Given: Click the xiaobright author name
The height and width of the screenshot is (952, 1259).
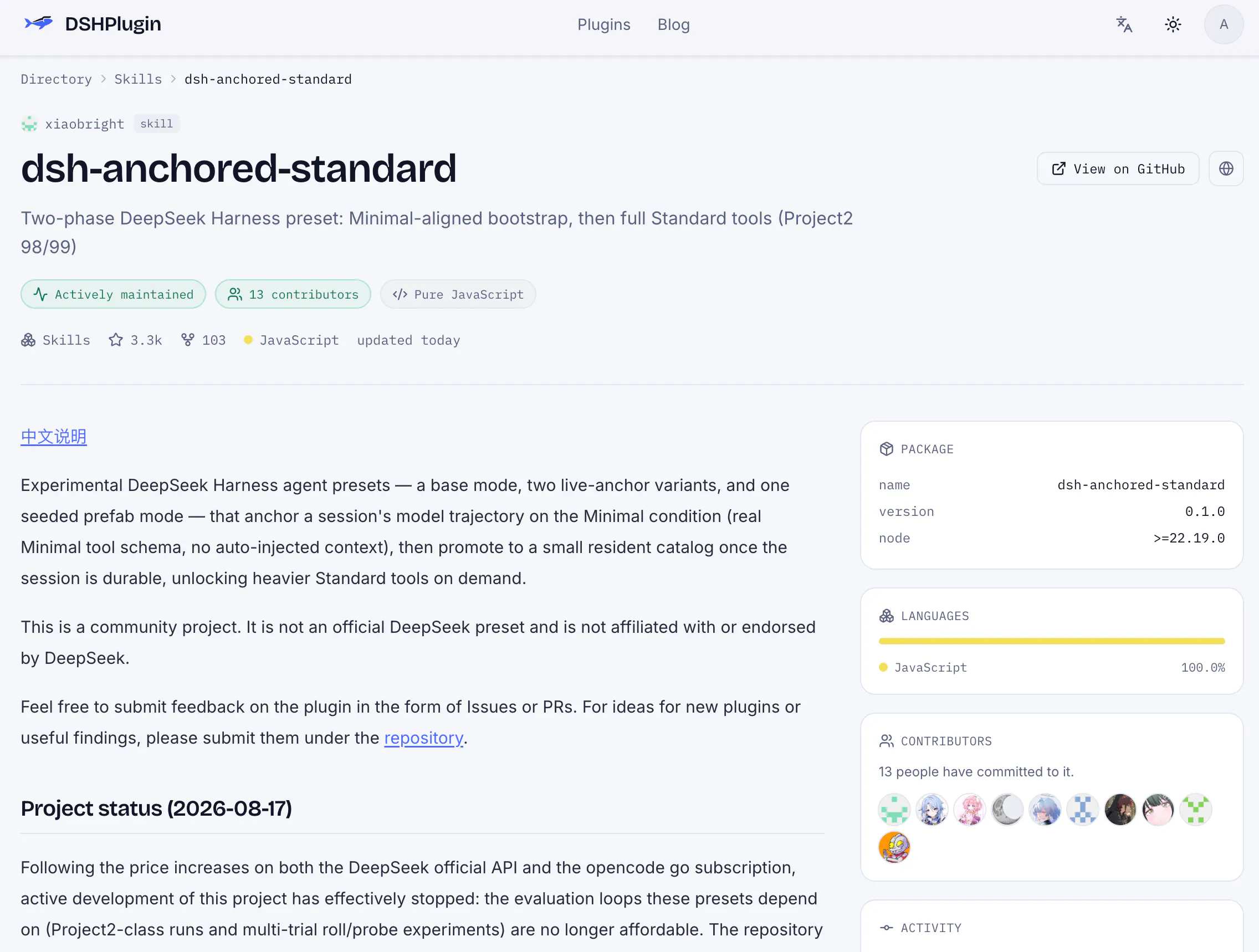Looking at the screenshot, I should (85, 124).
